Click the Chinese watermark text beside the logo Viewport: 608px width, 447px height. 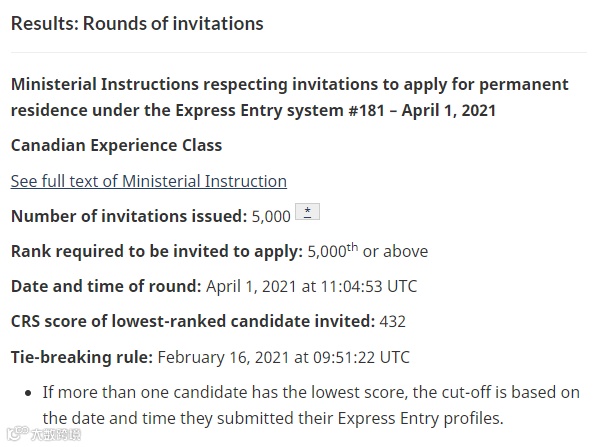(54, 434)
